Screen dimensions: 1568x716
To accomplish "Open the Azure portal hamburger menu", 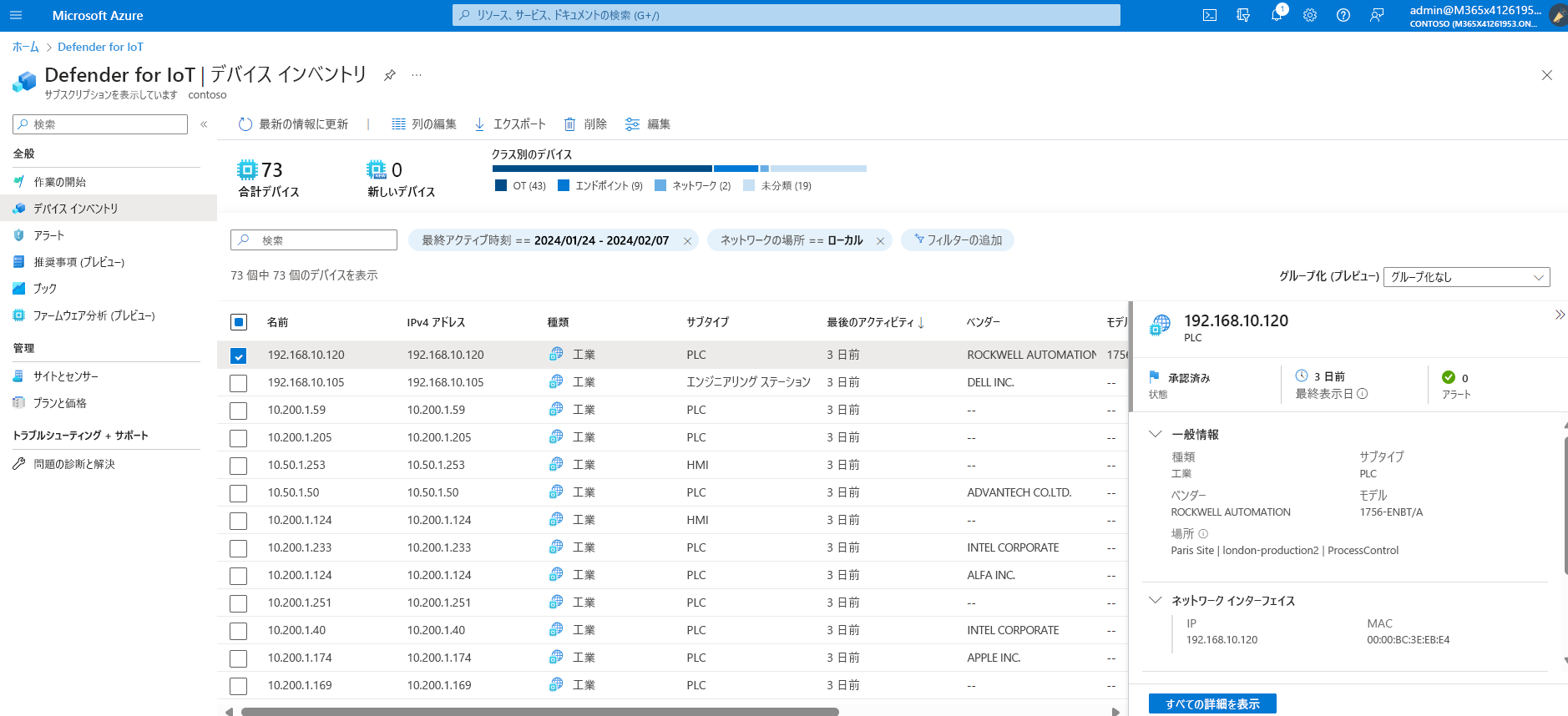I will tap(16, 15).
